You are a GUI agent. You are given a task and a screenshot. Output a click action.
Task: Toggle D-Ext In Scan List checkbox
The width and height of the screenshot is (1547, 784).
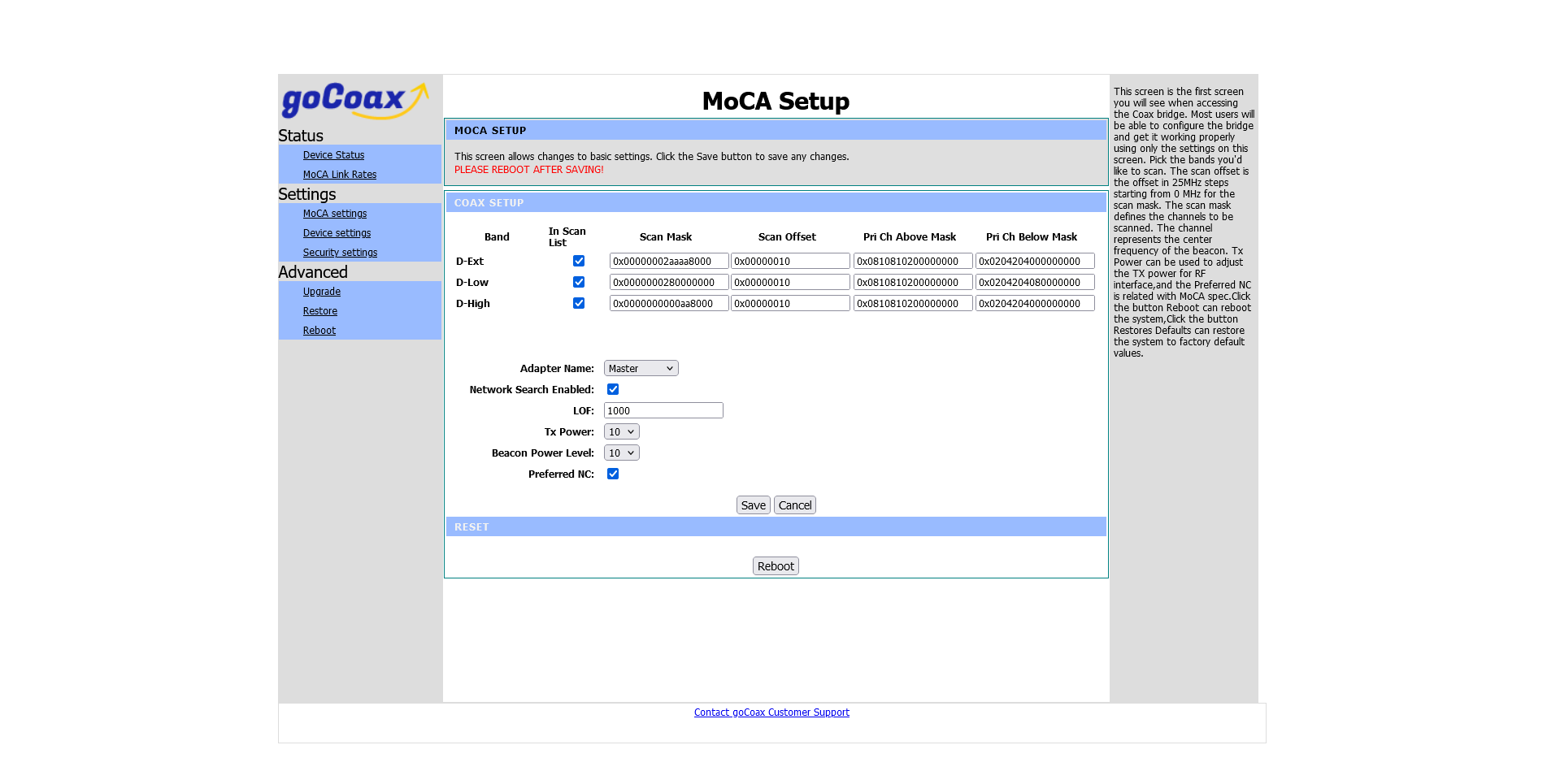(x=579, y=261)
